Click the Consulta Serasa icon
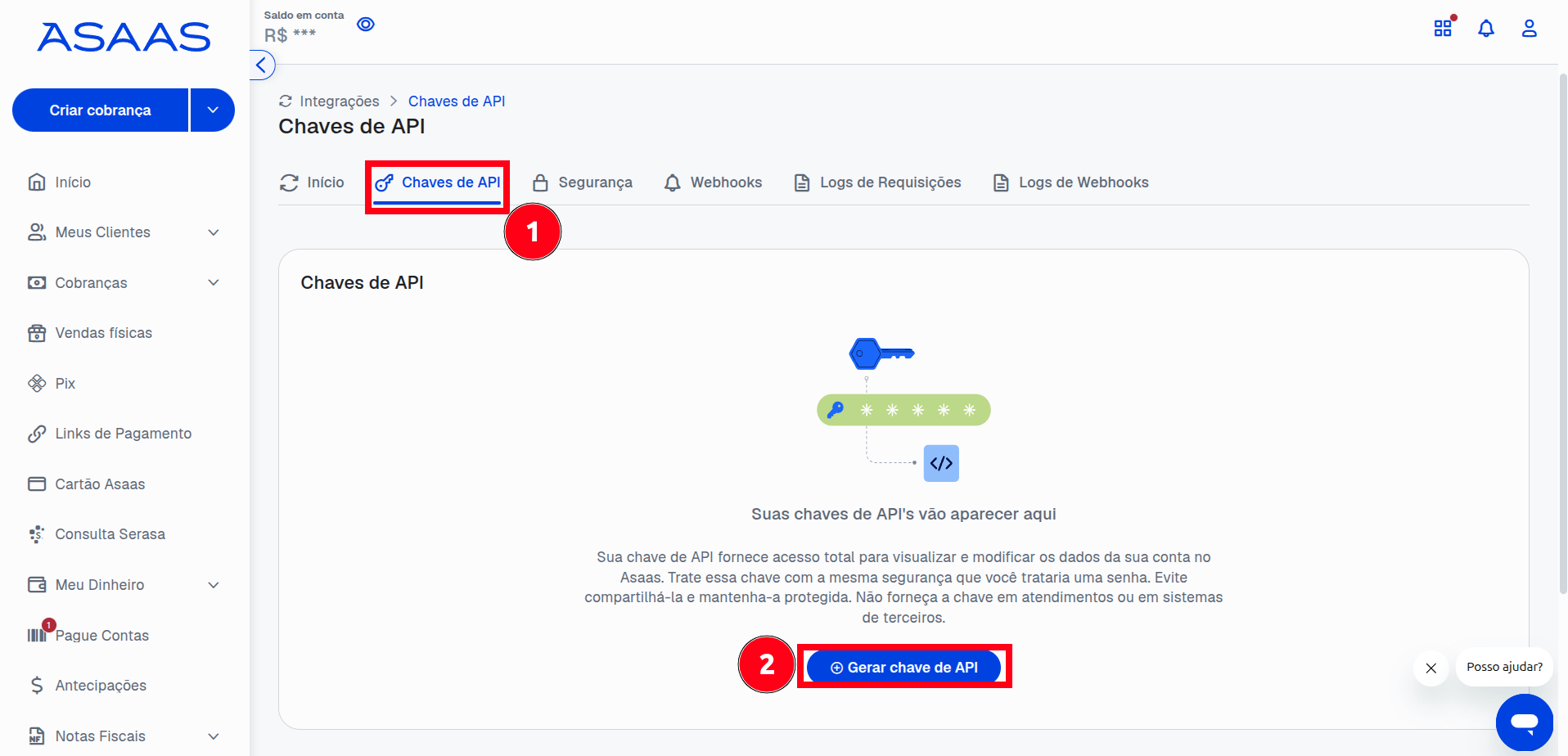The height and width of the screenshot is (756, 1568). coord(37,534)
